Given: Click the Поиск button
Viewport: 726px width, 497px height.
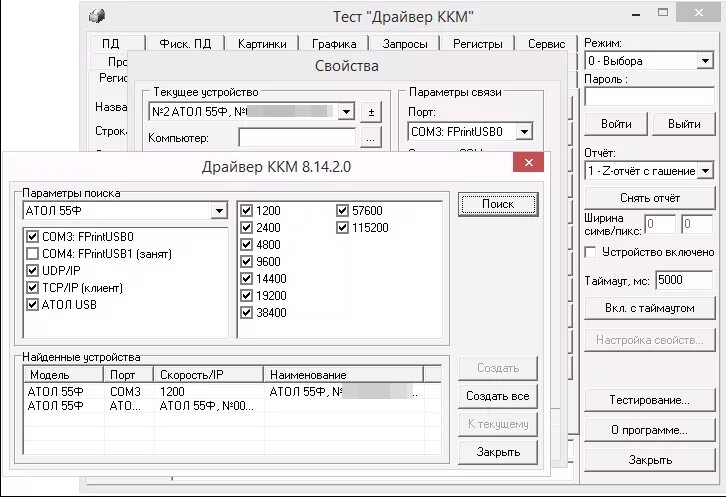Looking at the screenshot, I should pos(498,204).
